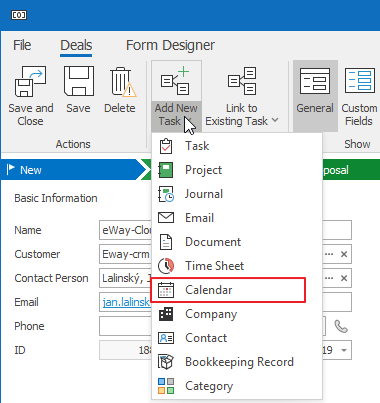Select the General view icon

tap(315, 81)
